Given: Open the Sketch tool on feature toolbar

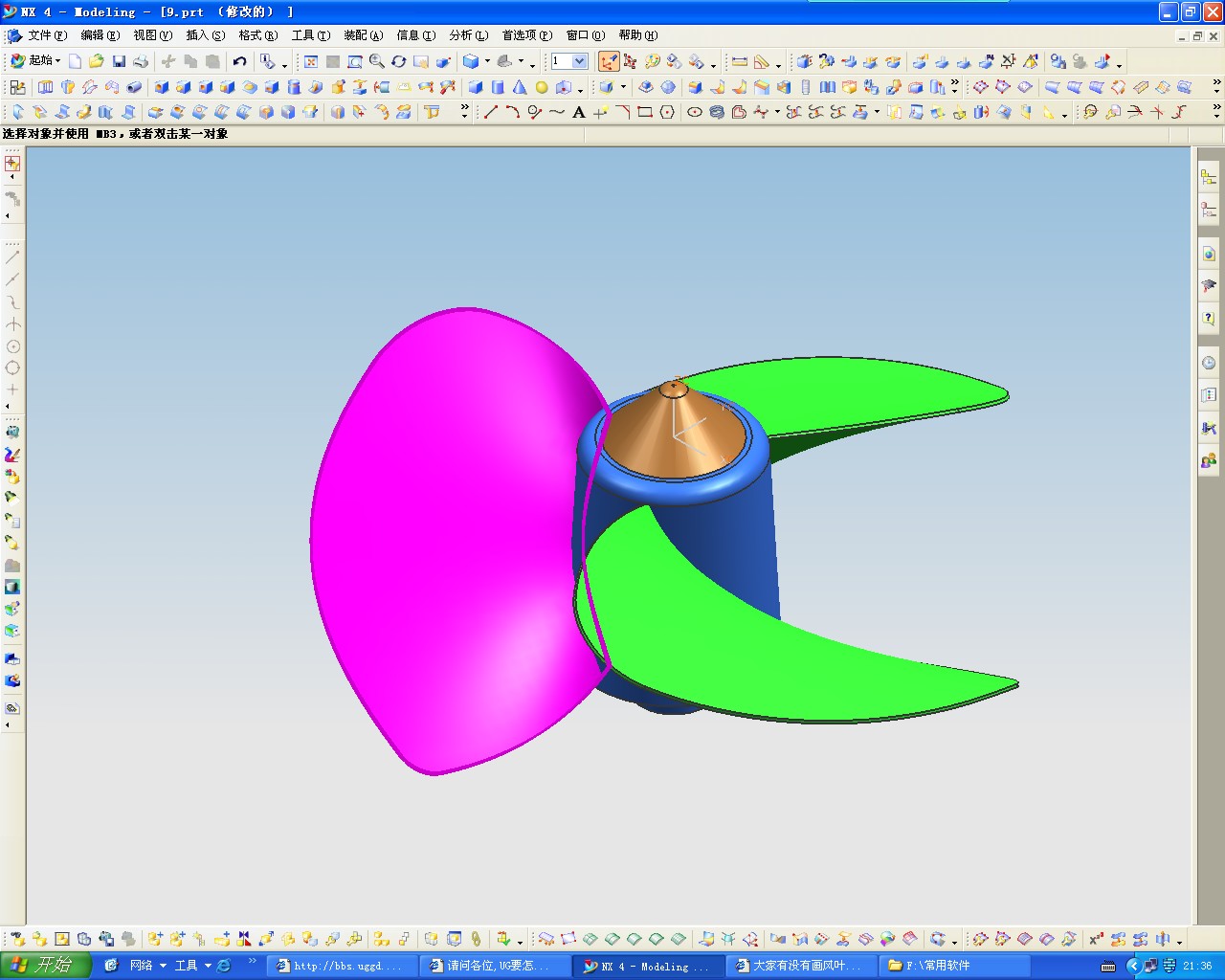Looking at the screenshot, I should click(x=18, y=87).
